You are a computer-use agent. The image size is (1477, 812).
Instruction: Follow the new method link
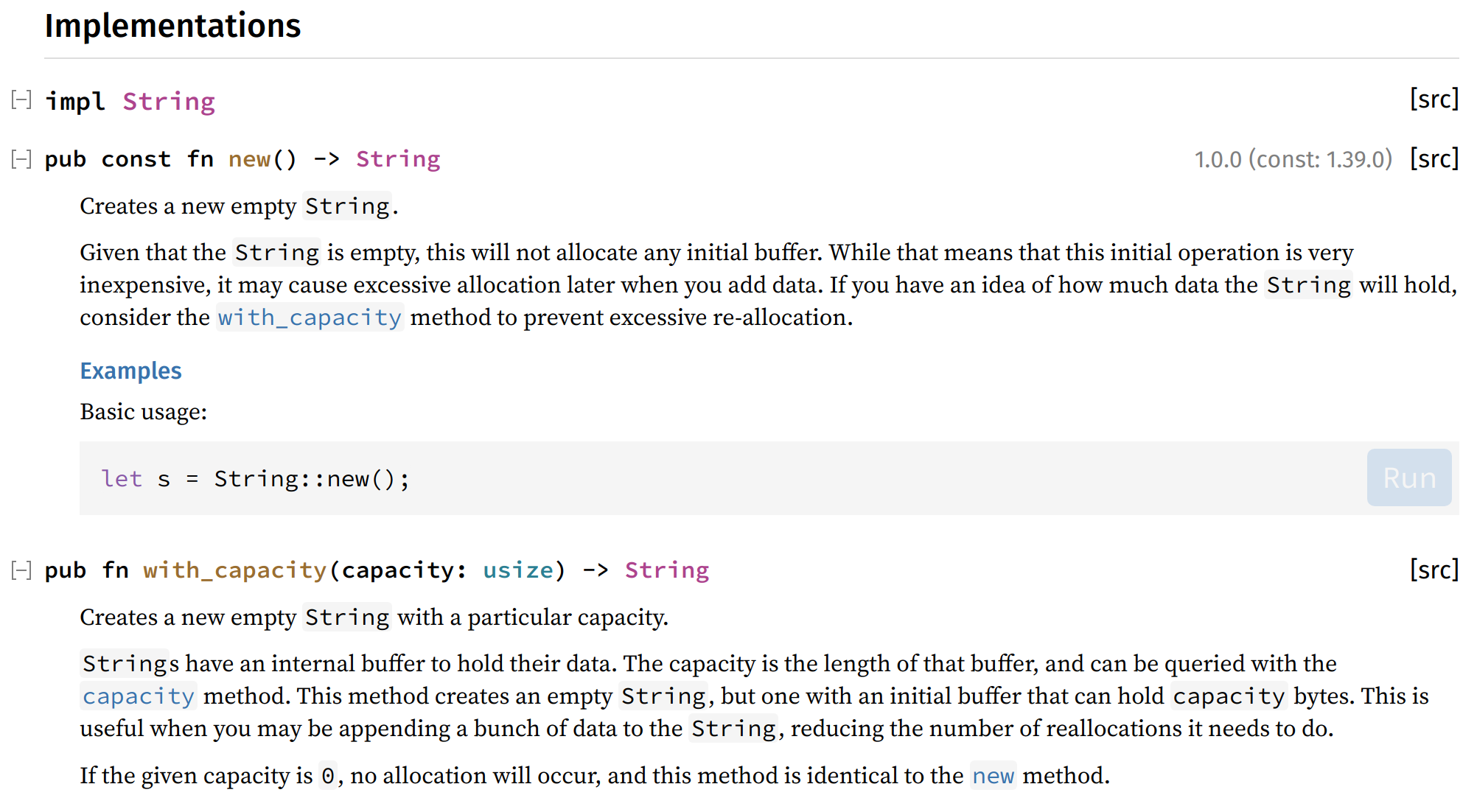[x=993, y=776]
